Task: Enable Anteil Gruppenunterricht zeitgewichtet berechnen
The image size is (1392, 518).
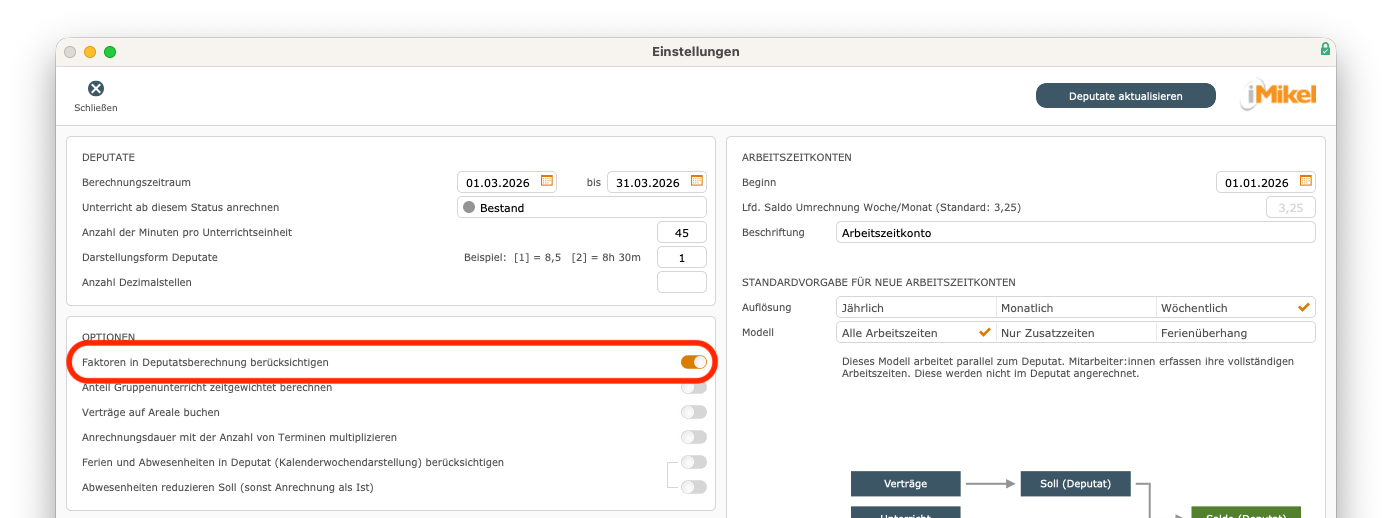Action: [694, 387]
